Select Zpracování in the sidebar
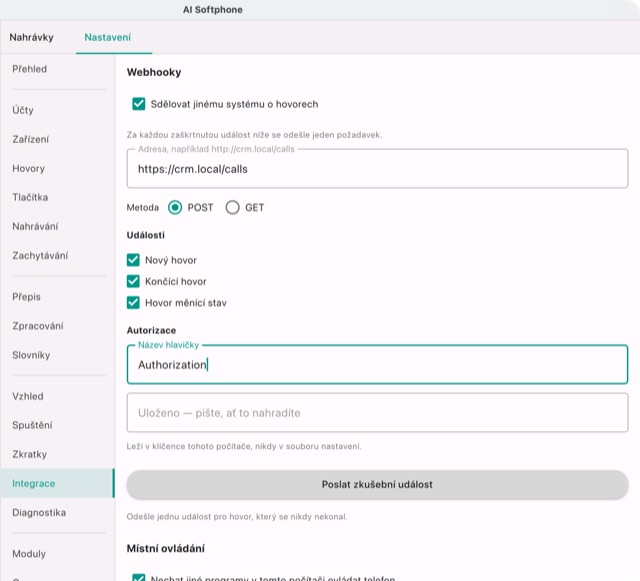Image resolution: width=640 pixels, height=581 pixels. [38, 326]
